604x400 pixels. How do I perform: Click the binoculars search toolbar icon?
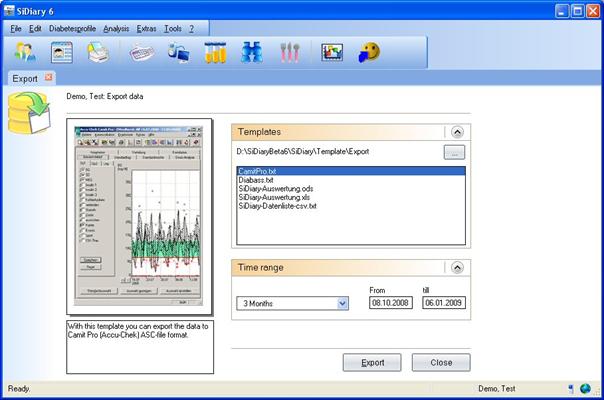tap(251, 54)
